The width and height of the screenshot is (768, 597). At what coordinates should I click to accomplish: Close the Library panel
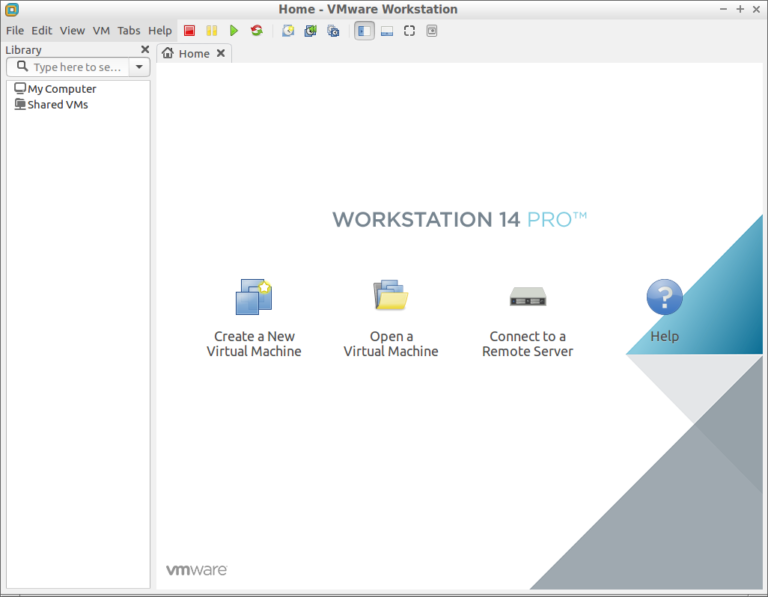pos(145,49)
